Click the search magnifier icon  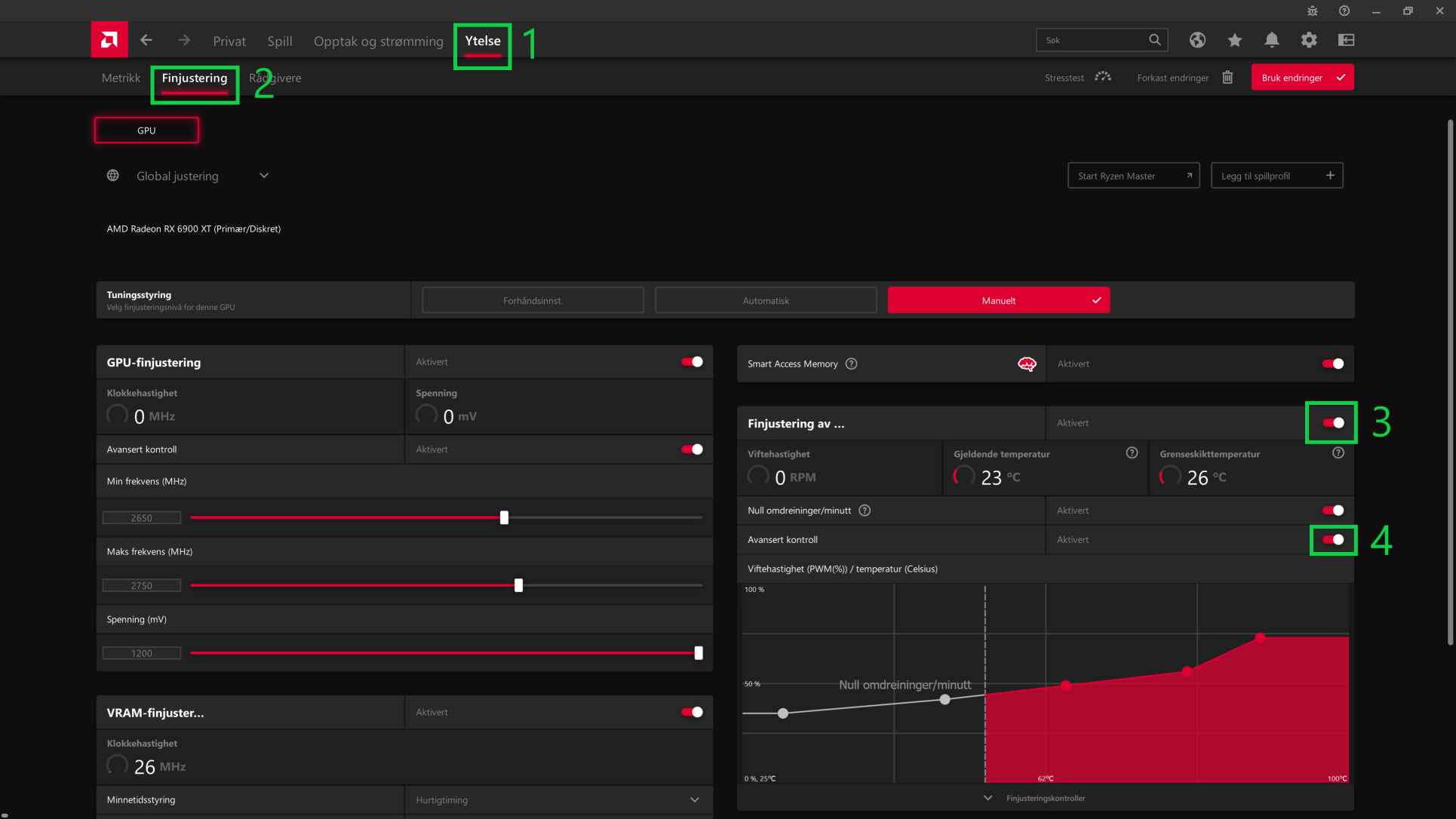tap(1154, 40)
